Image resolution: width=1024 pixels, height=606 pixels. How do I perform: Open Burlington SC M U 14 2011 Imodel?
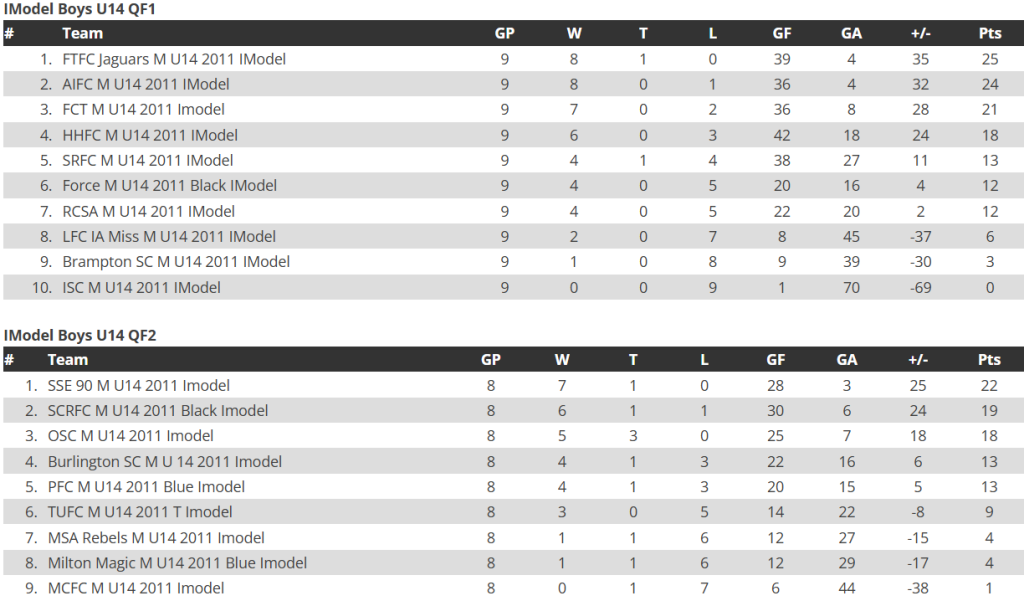[x=165, y=462]
